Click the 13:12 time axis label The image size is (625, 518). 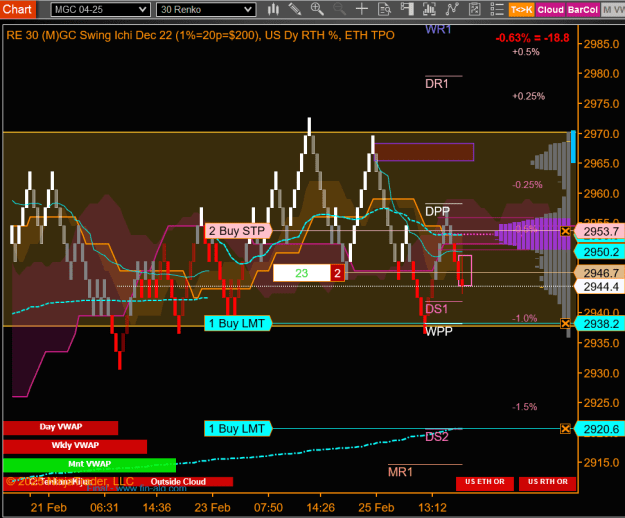click(432, 508)
